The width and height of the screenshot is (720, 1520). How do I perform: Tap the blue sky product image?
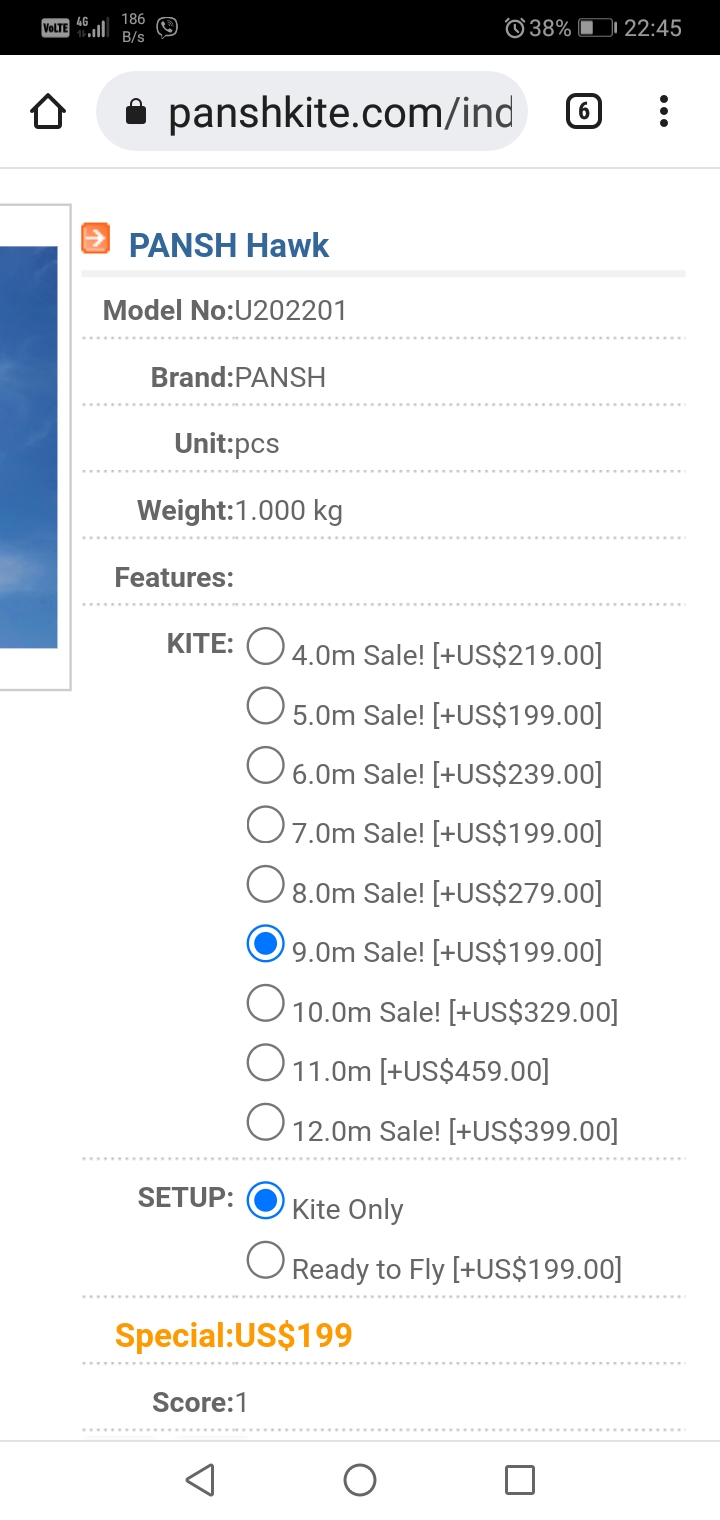tap(29, 447)
